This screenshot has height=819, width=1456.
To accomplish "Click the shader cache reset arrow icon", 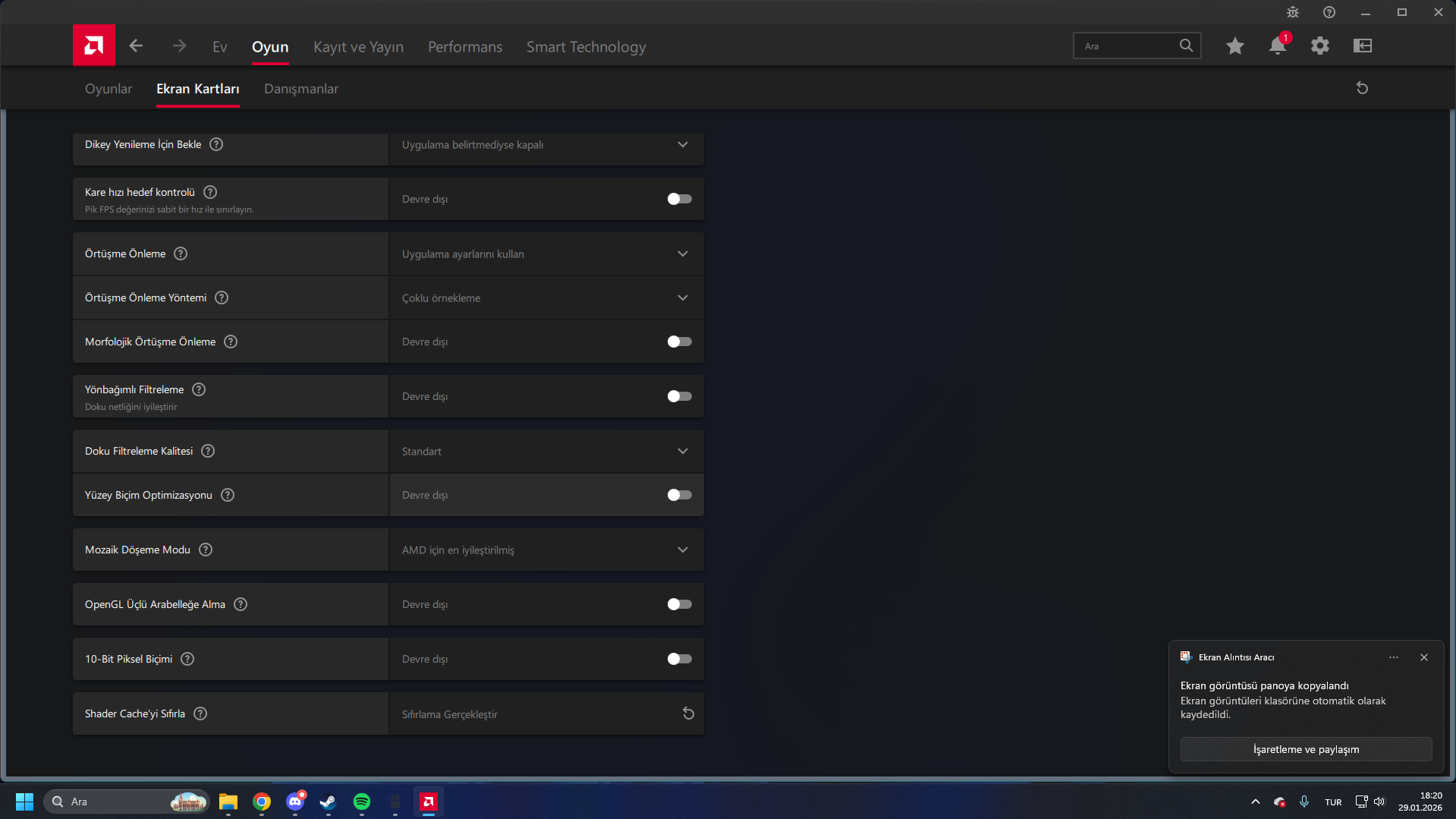I will tap(688, 713).
